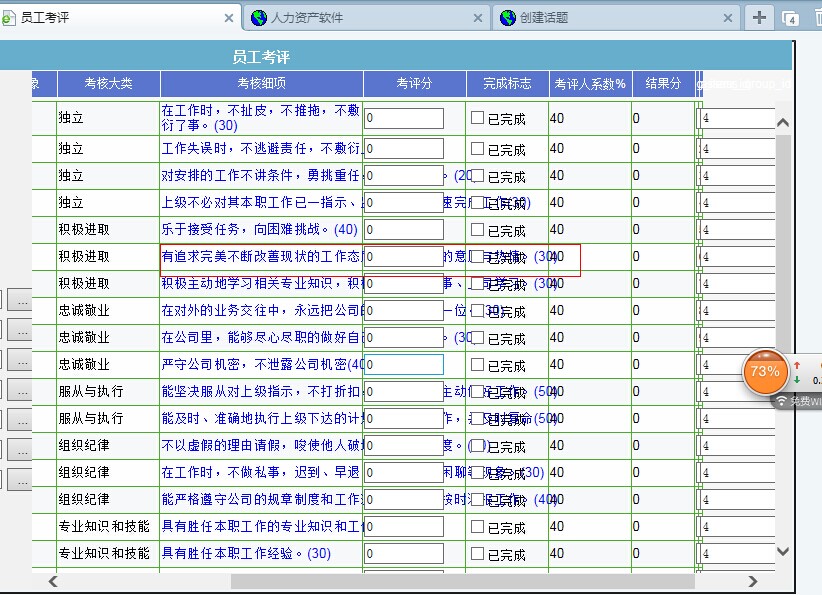Click the orange 73% floating ball
Screen dimensions: 822x595
765,371
